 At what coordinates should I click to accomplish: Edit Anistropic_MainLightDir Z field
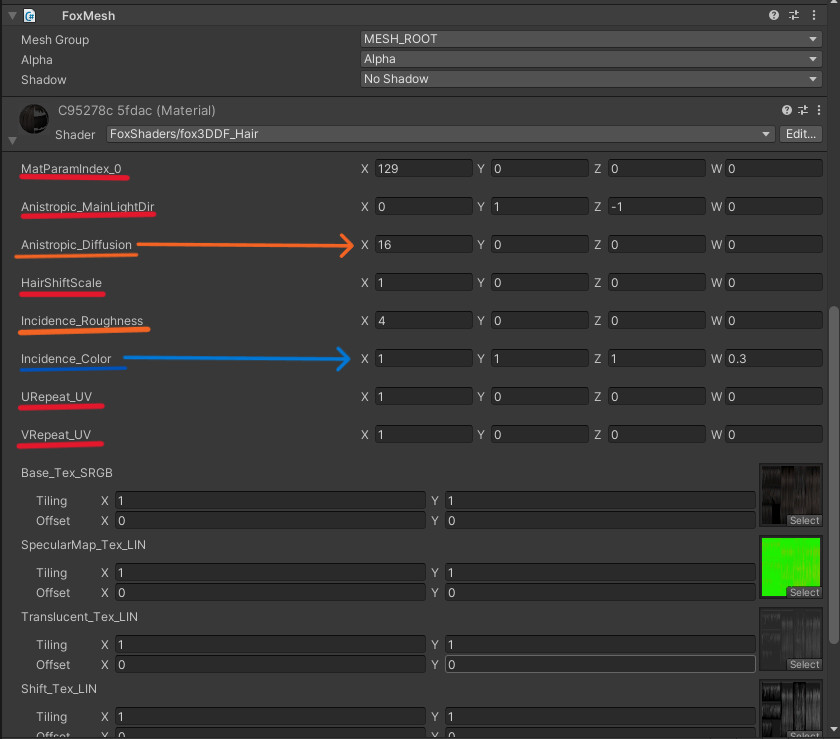(x=656, y=207)
